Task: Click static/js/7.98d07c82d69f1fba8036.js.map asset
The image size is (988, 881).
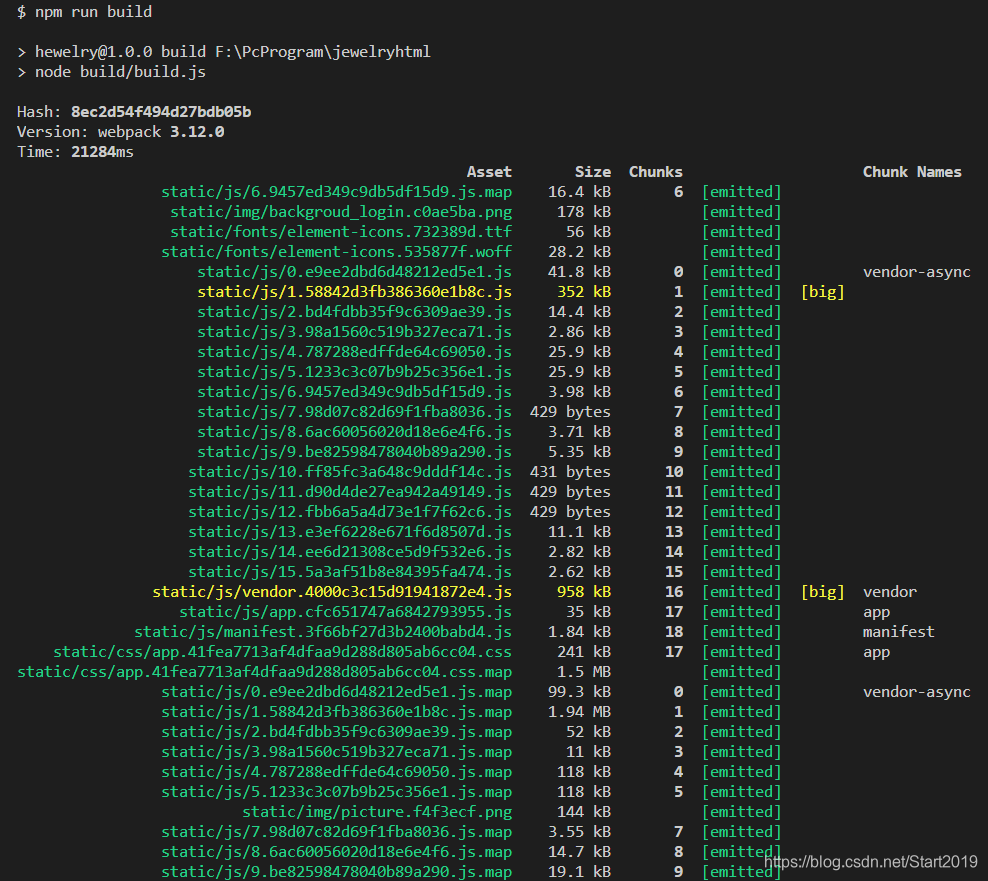Action: click(x=336, y=832)
